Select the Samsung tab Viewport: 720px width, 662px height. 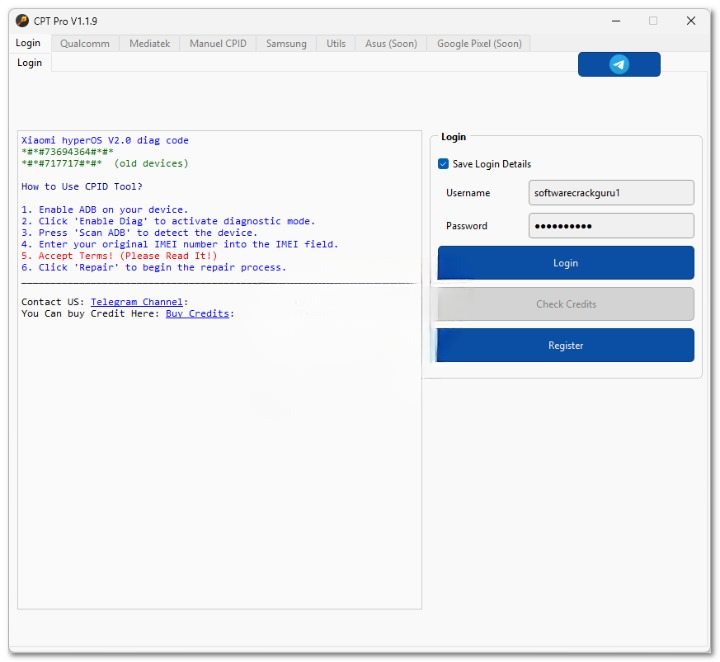click(286, 44)
